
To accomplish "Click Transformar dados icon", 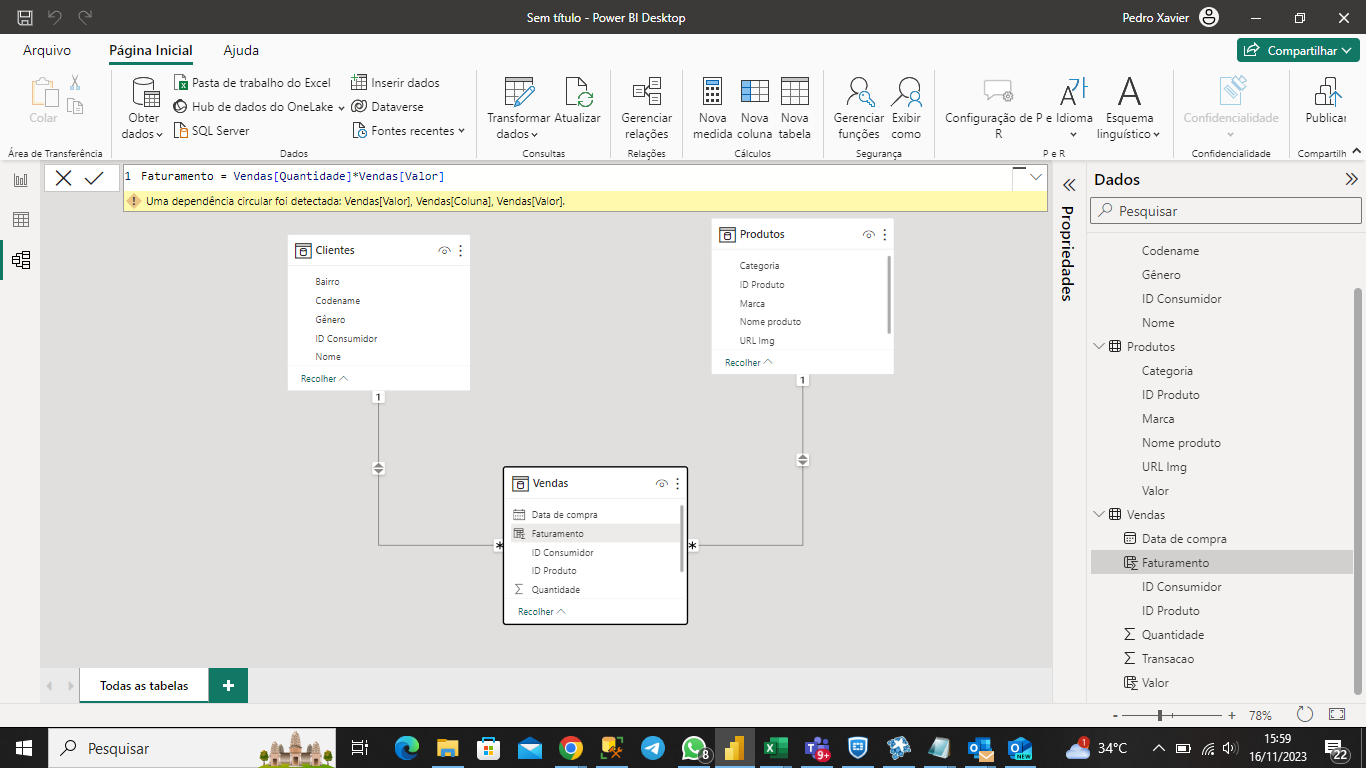I will (519, 91).
